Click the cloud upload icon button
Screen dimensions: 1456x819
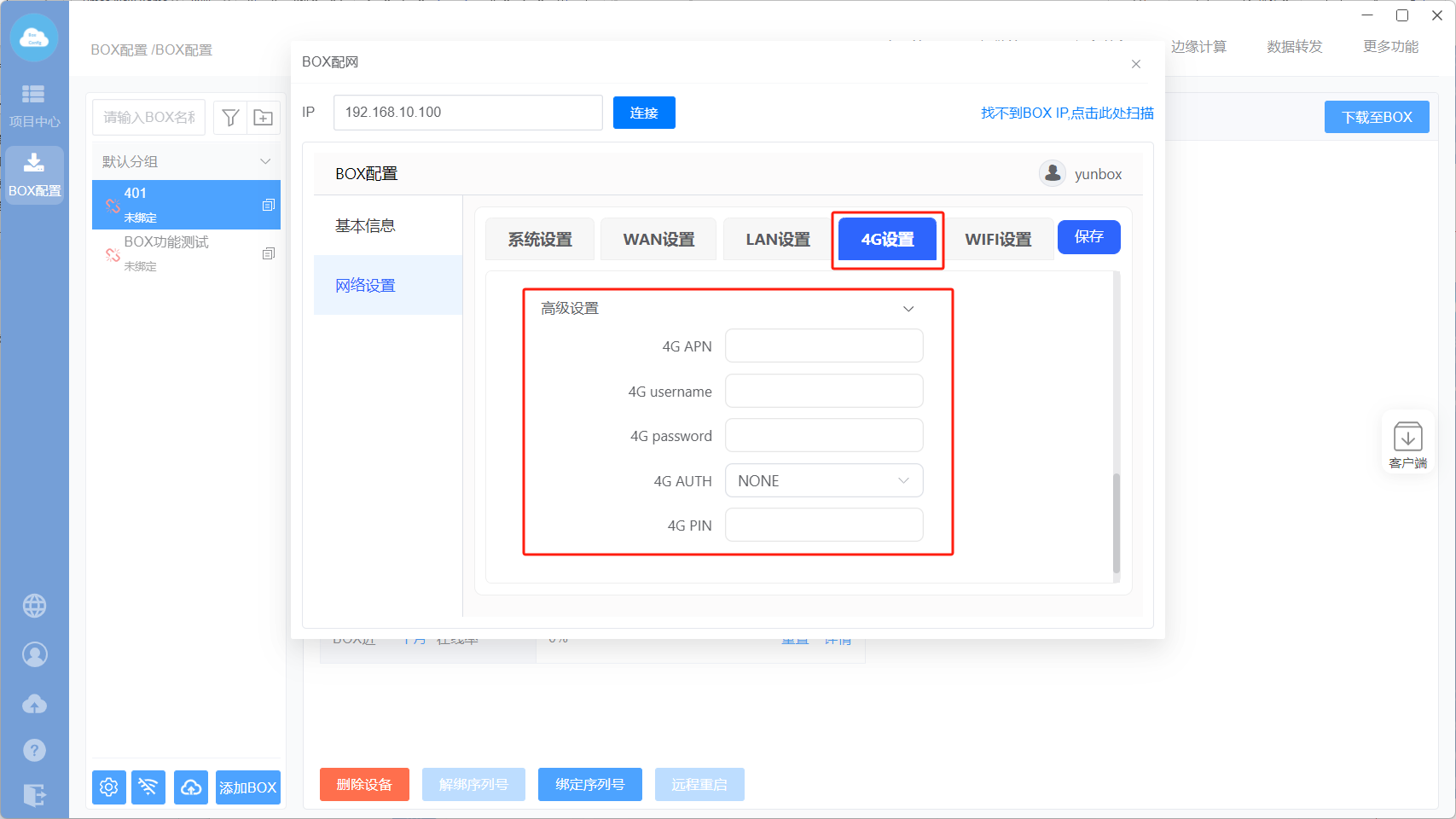(x=191, y=787)
